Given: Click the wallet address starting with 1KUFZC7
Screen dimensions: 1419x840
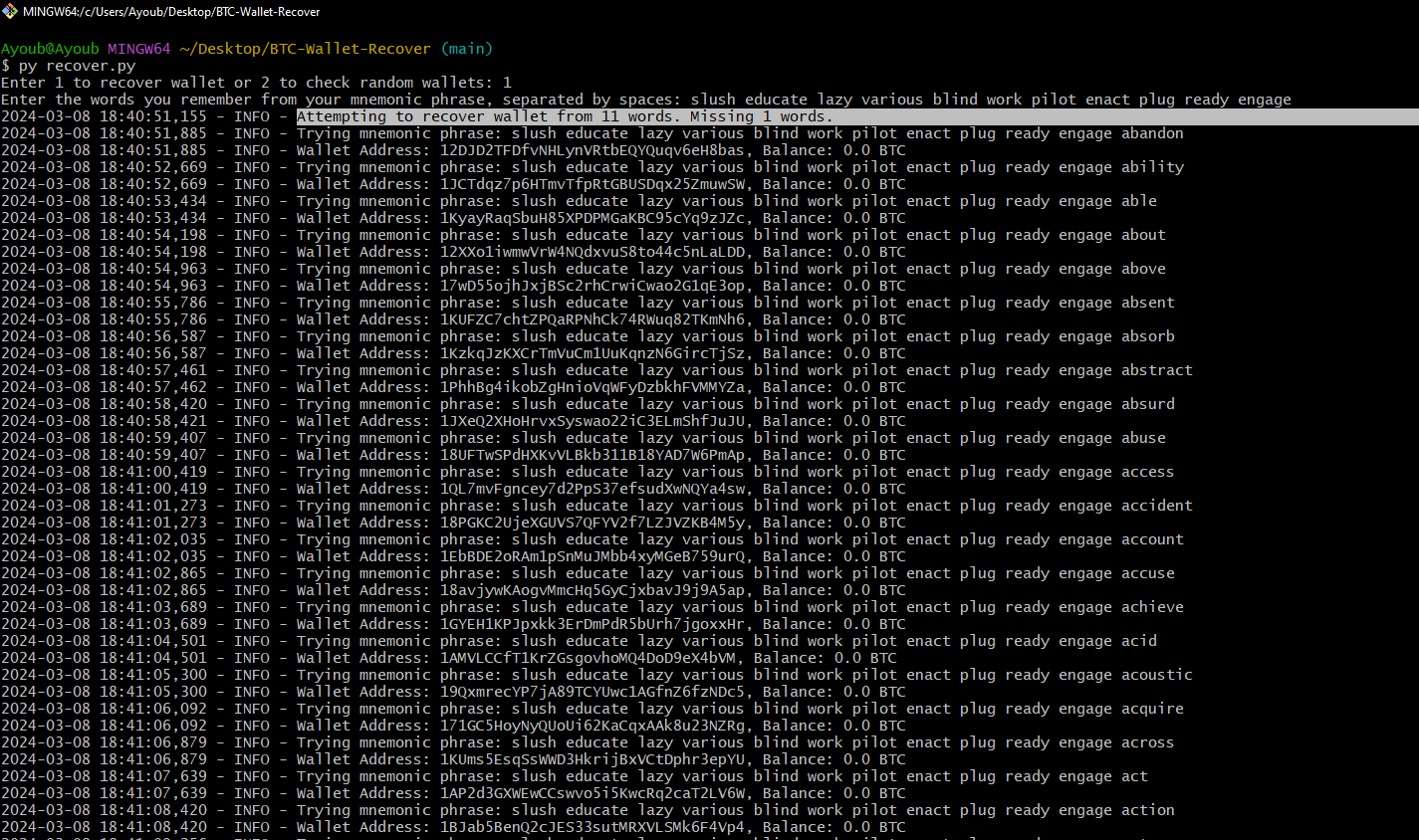Looking at the screenshot, I should 592,319.
